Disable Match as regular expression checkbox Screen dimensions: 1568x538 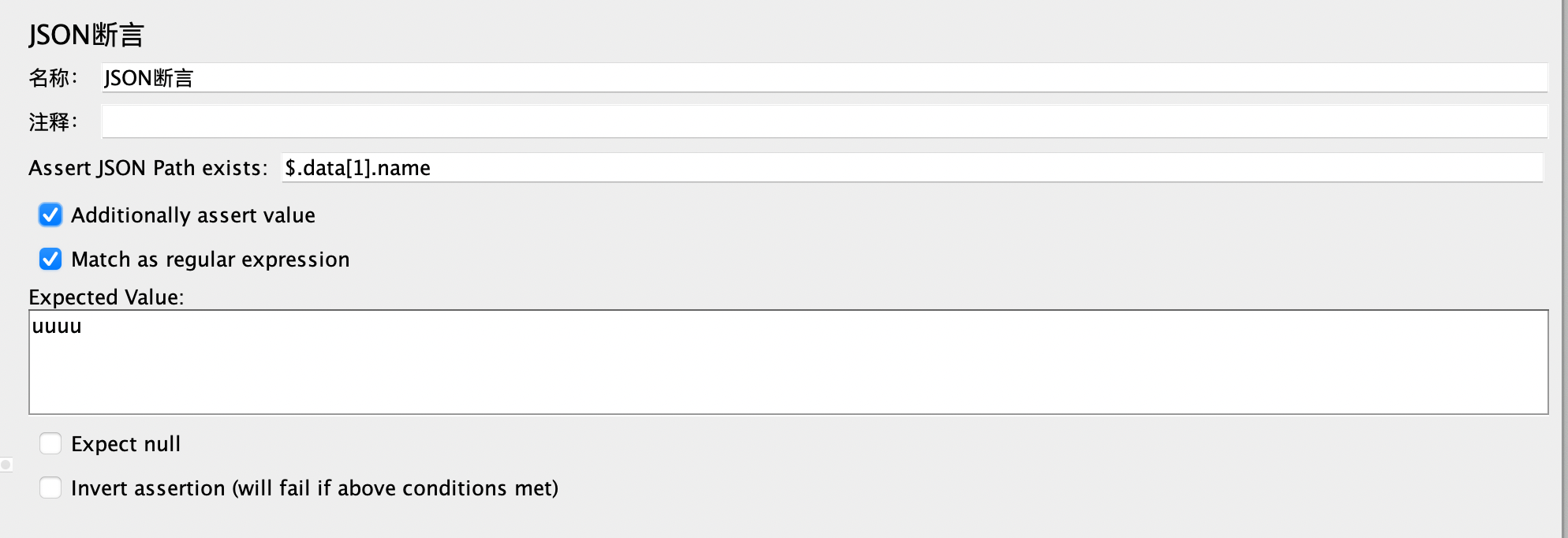point(50,260)
